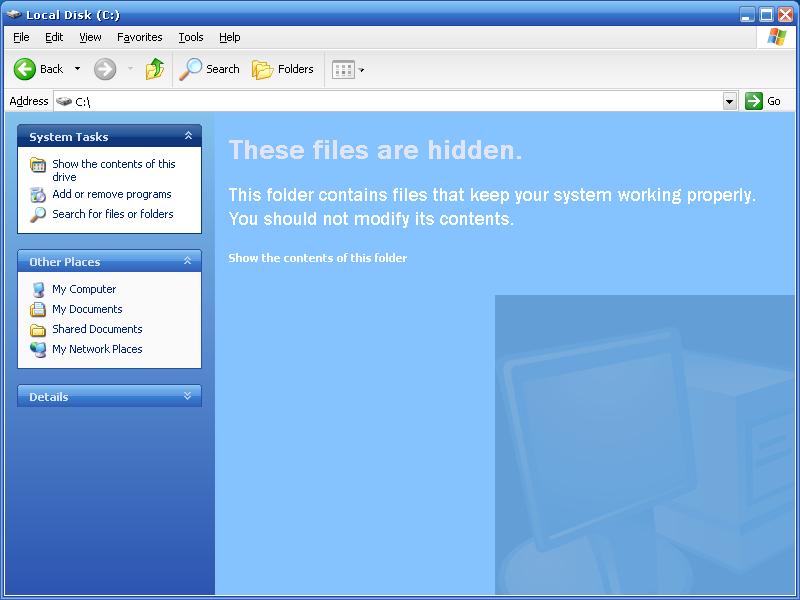
Task: Open the Tools menu
Action: point(191,37)
